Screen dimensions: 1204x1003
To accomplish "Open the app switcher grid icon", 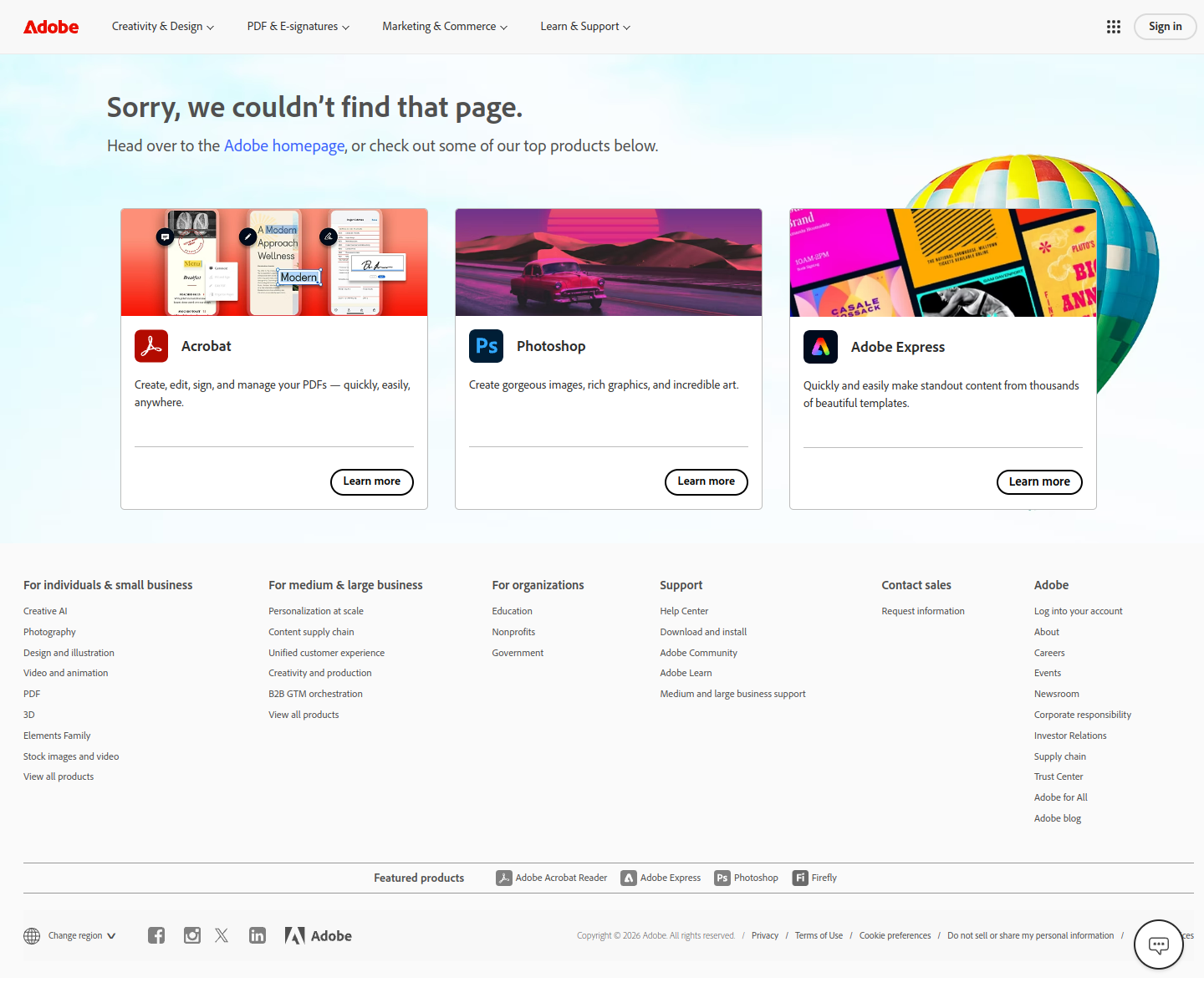I will [x=1114, y=27].
